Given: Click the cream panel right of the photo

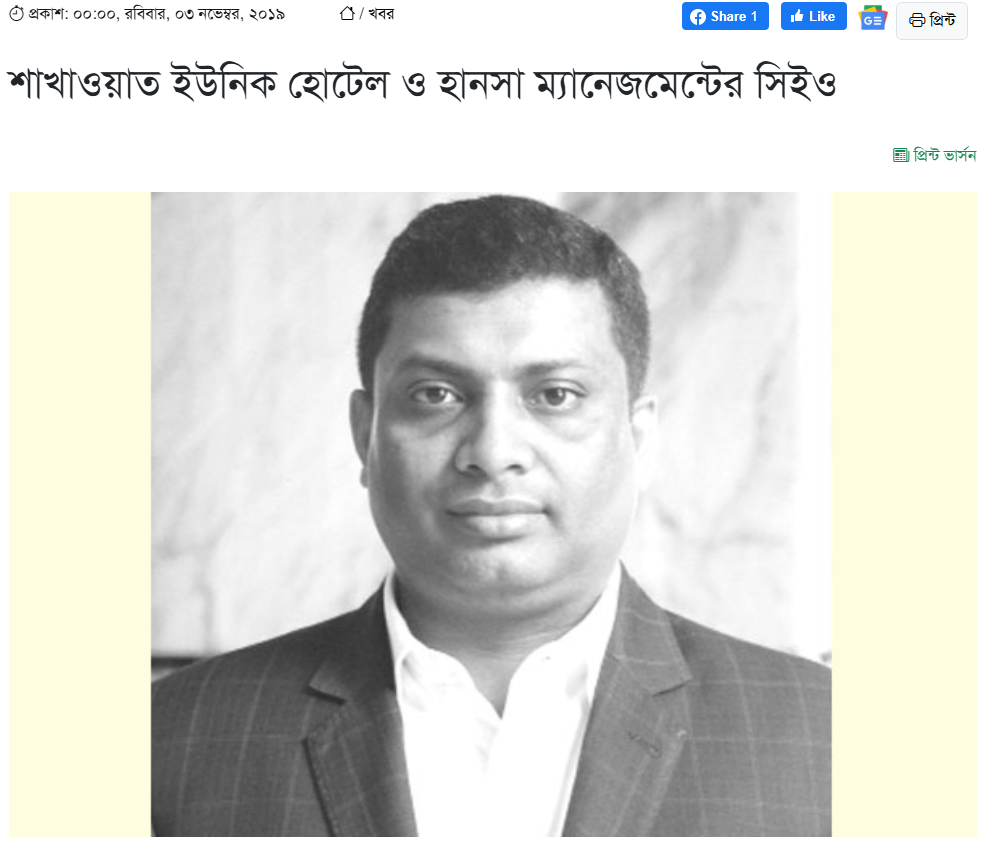Looking at the screenshot, I should pos(905,514).
